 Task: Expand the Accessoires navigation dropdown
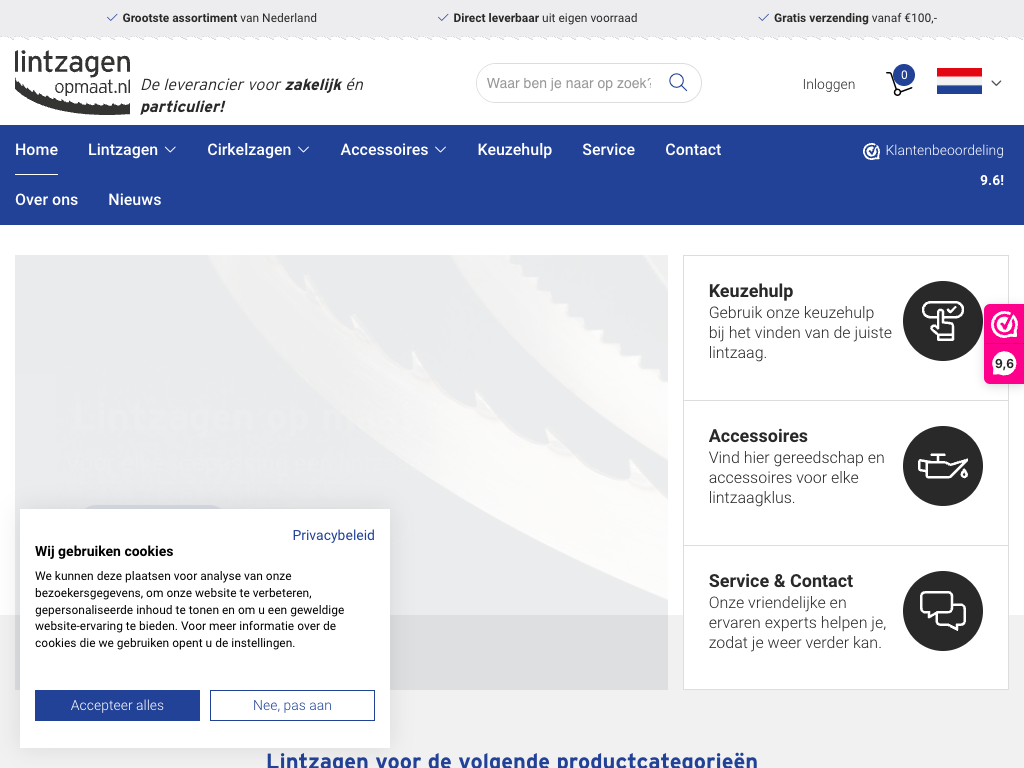click(x=393, y=150)
